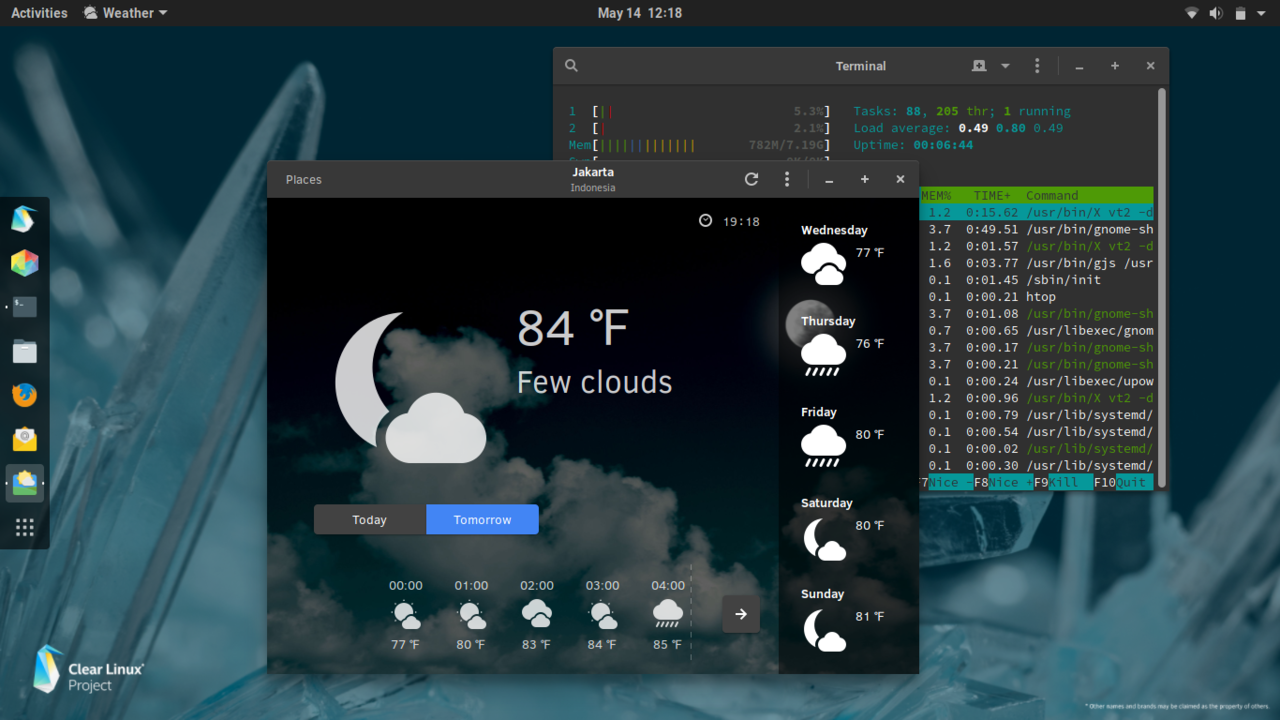Switch to the Tomorrow forecast tab

(x=482, y=519)
